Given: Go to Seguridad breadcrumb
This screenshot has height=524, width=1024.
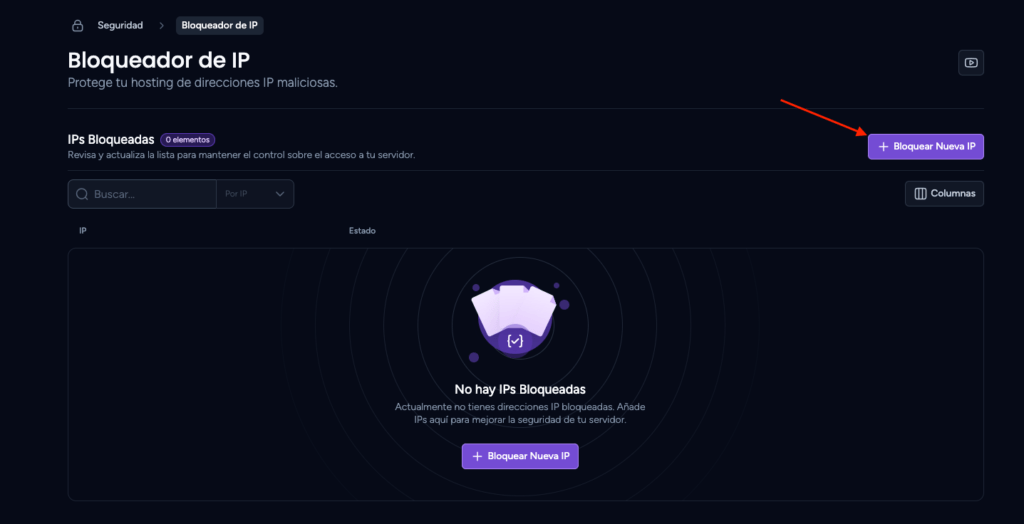Looking at the screenshot, I should click(120, 25).
